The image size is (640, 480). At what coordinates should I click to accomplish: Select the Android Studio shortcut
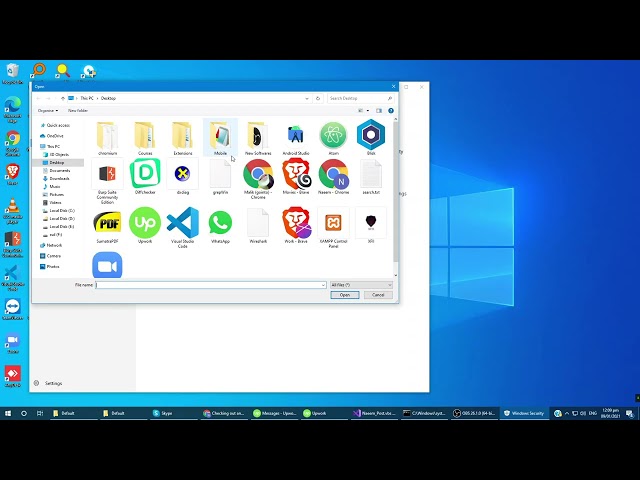click(x=296, y=138)
